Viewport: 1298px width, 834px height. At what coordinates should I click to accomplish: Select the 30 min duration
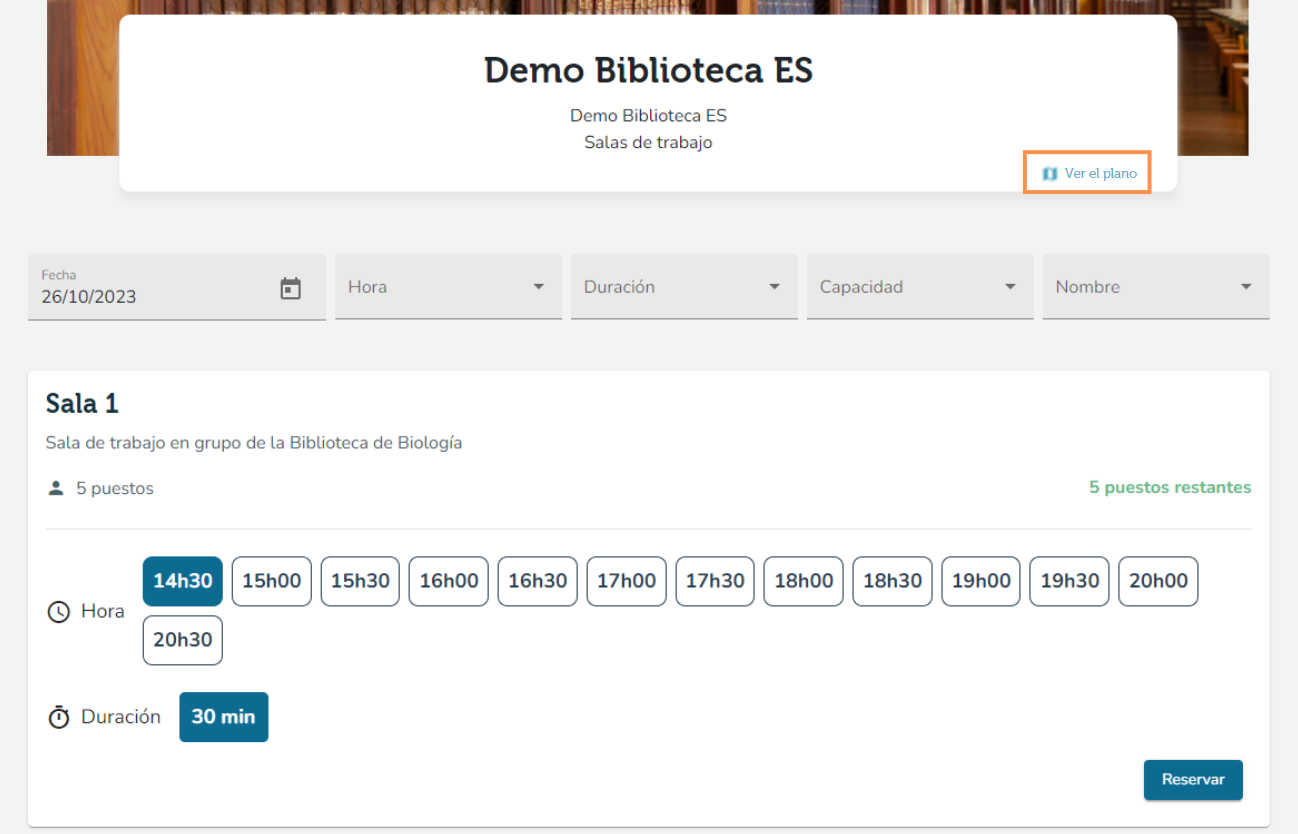(224, 717)
